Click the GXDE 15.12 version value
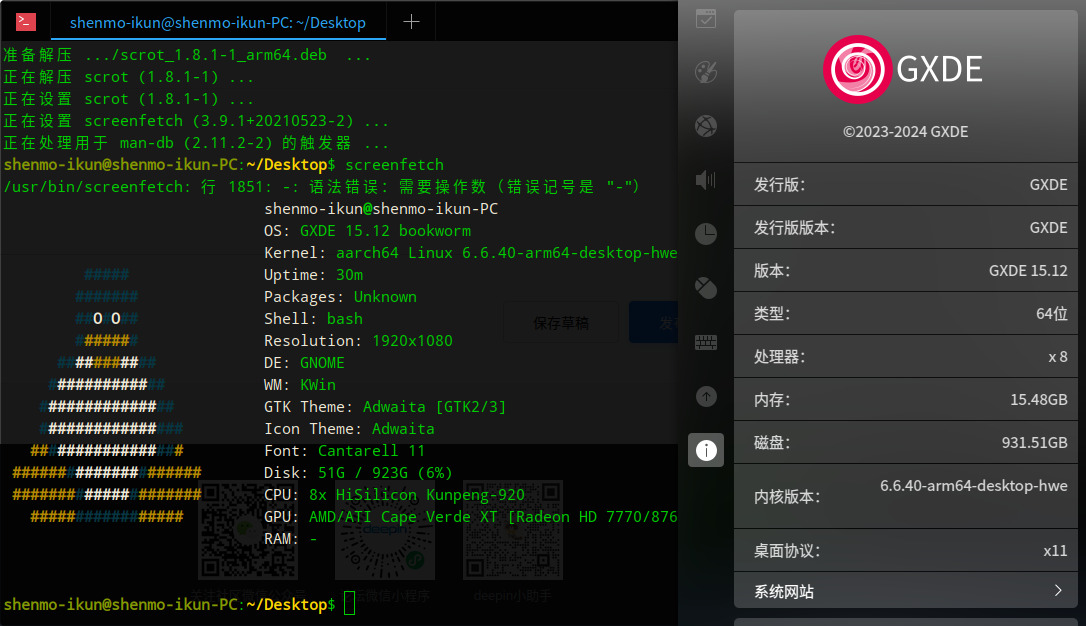1086x626 pixels. (1028, 271)
